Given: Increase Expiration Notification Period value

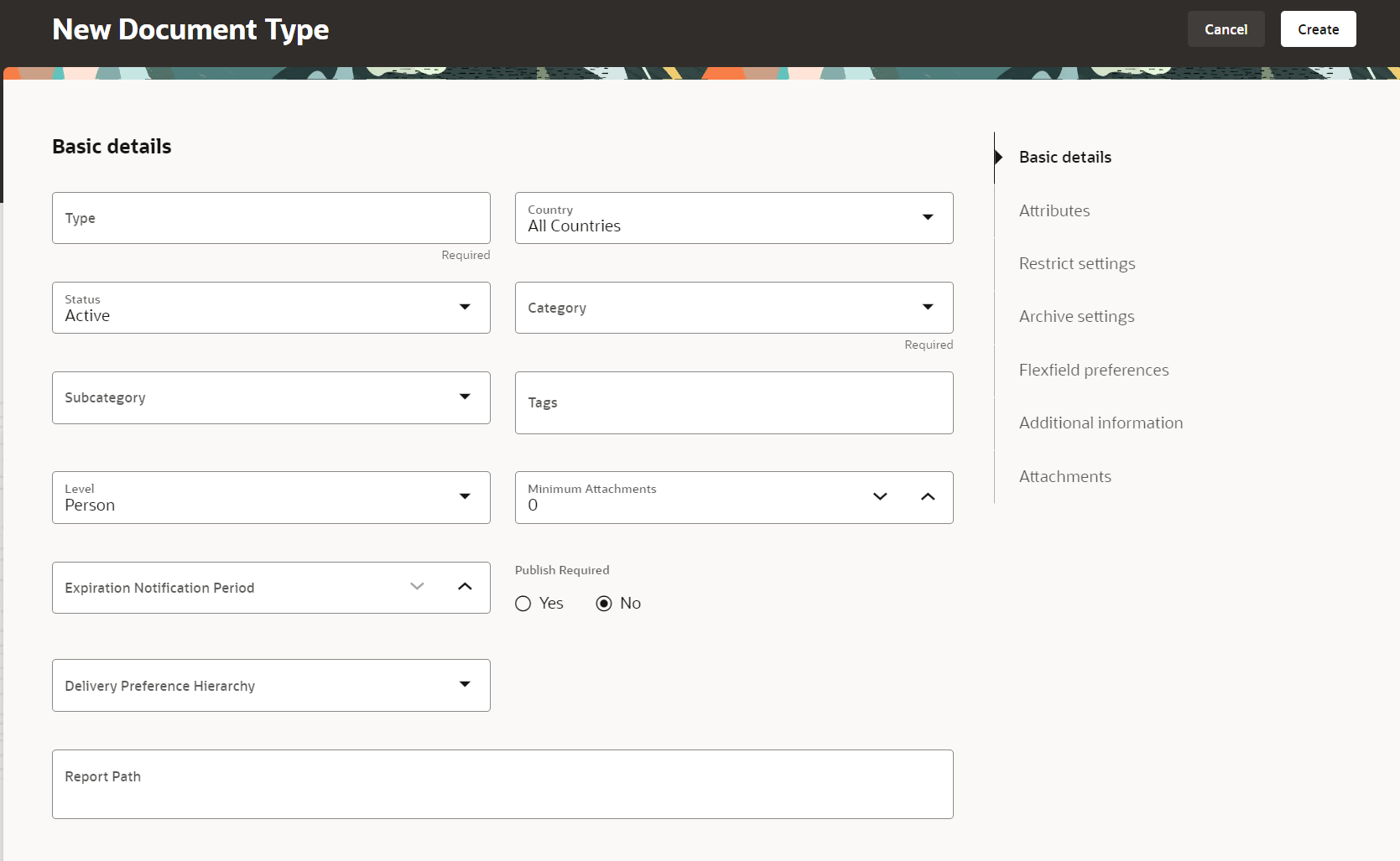Looking at the screenshot, I should [465, 586].
